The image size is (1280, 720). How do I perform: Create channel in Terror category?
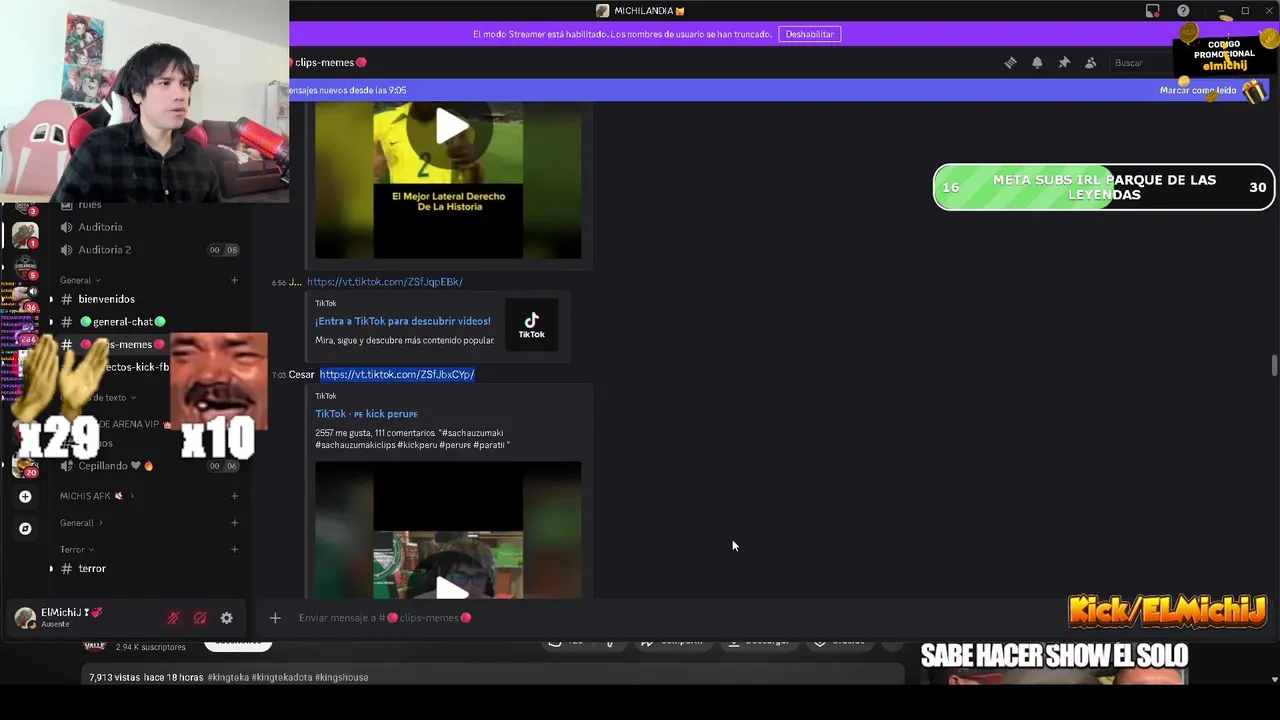click(234, 549)
